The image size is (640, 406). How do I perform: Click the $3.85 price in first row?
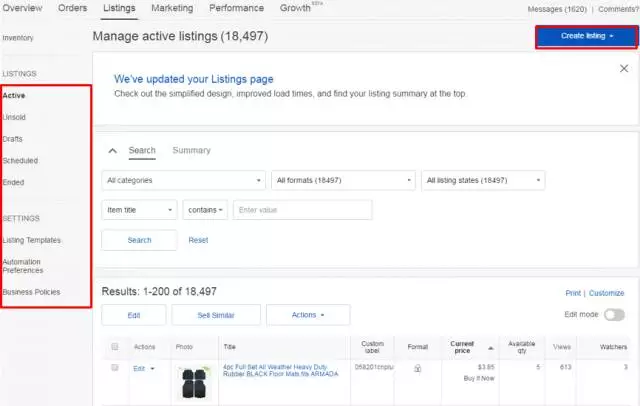pos(486,367)
